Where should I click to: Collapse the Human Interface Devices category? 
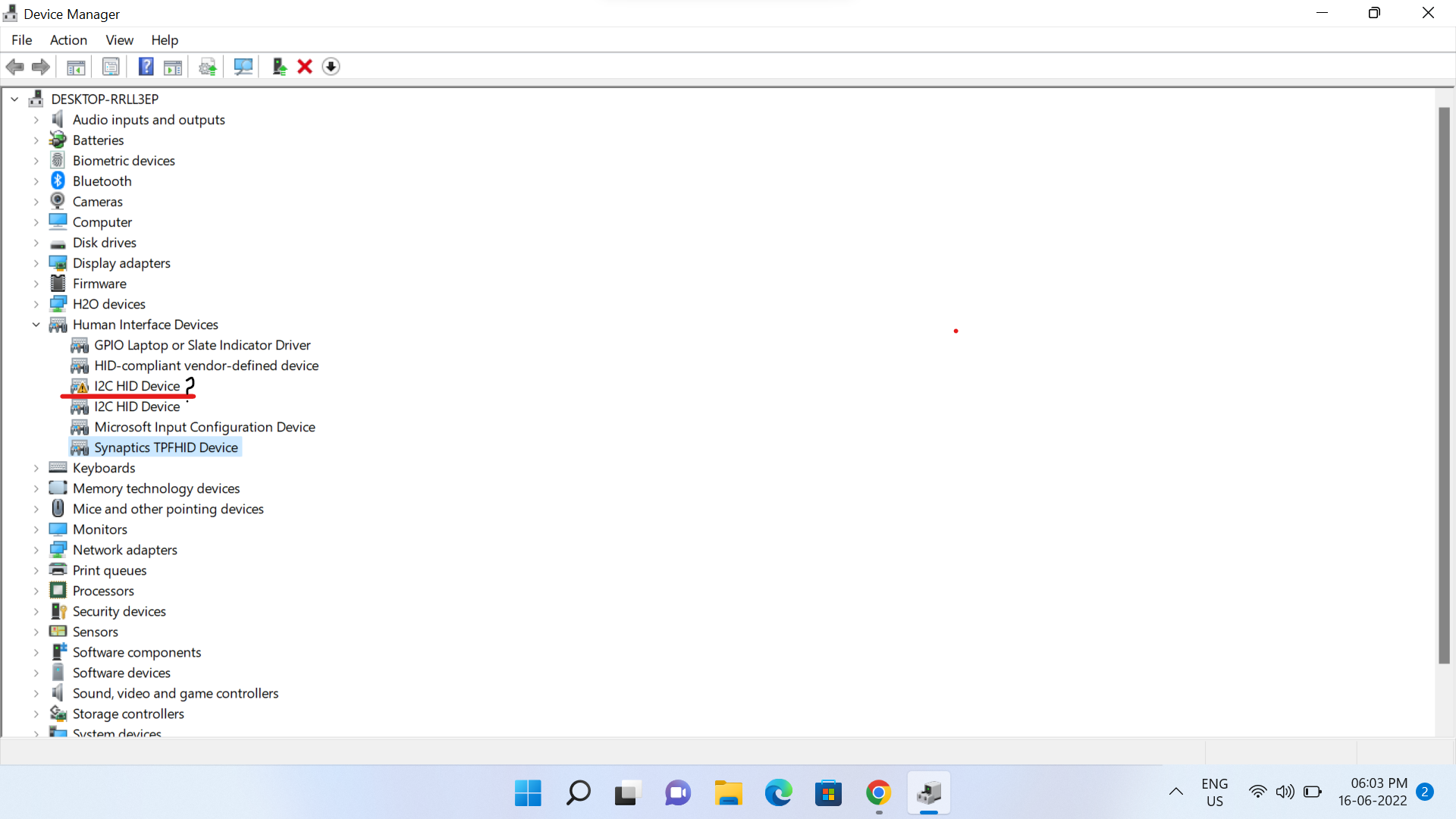pyautogui.click(x=36, y=324)
